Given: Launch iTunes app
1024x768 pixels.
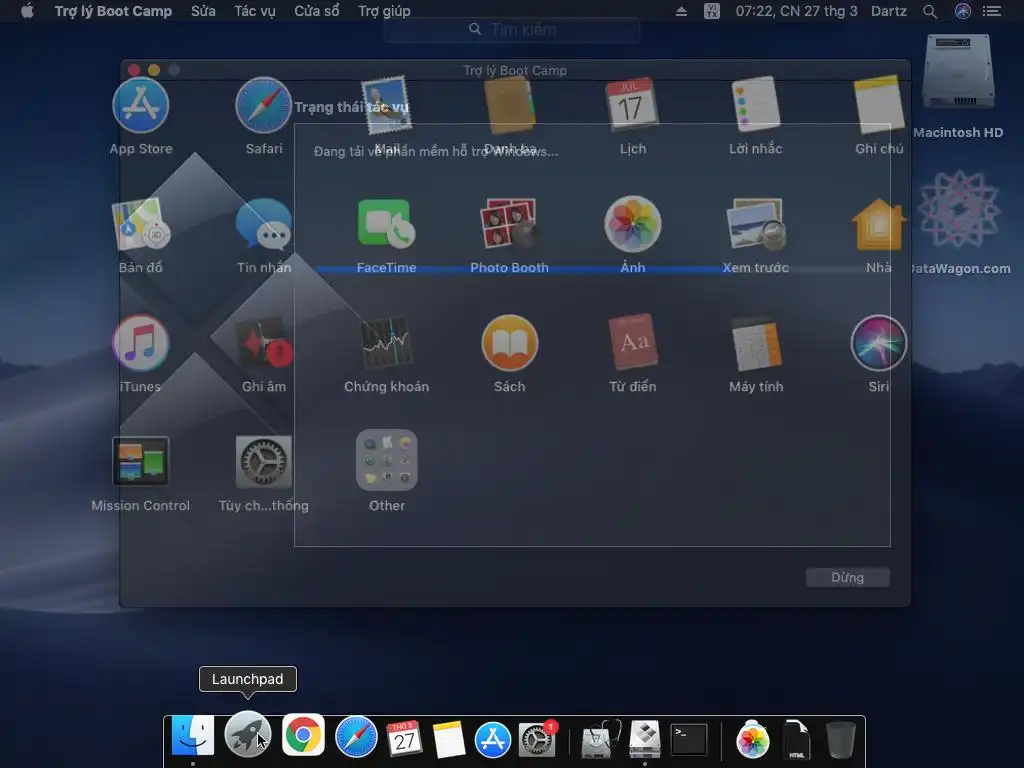Looking at the screenshot, I should point(140,343).
